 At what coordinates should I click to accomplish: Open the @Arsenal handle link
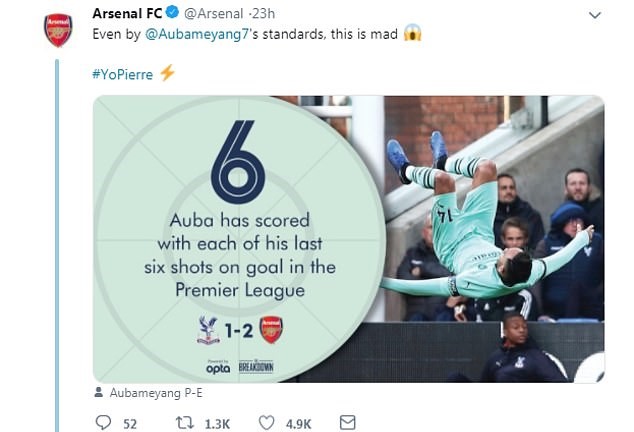pyautogui.click(x=211, y=14)
